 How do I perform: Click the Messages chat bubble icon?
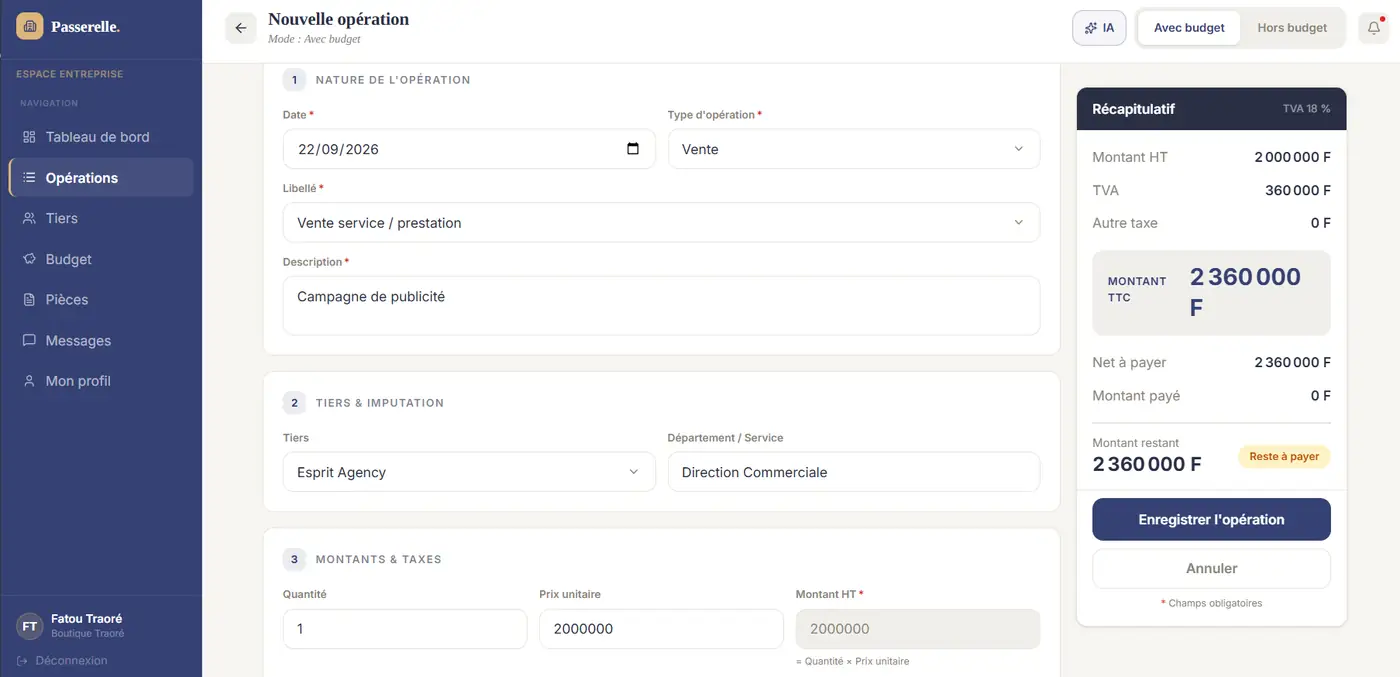(x=28, y=341)
